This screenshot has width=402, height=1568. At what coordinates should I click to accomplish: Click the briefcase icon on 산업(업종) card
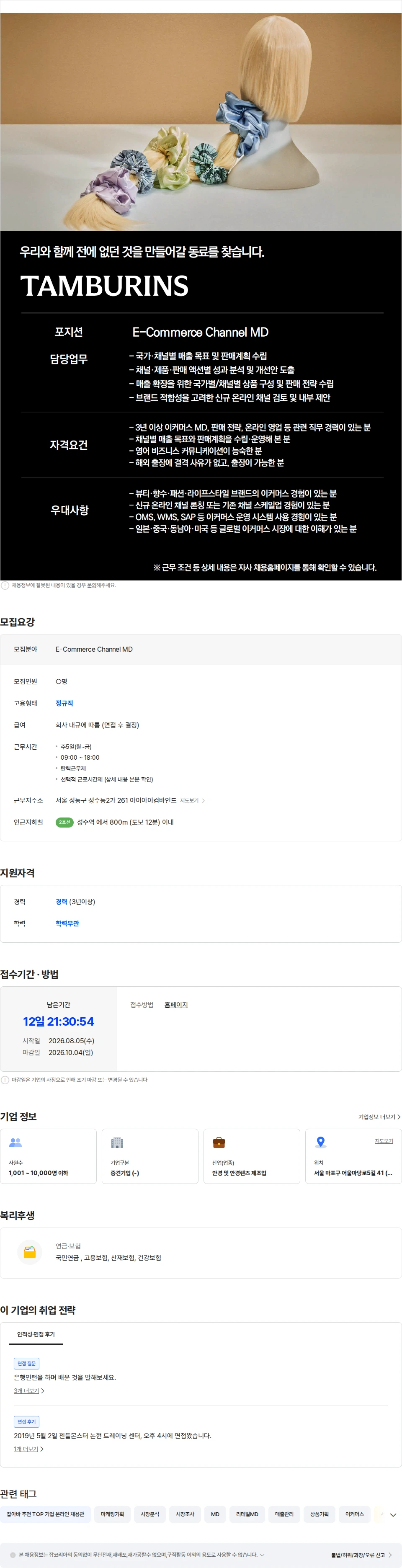tap(219, 1142)
